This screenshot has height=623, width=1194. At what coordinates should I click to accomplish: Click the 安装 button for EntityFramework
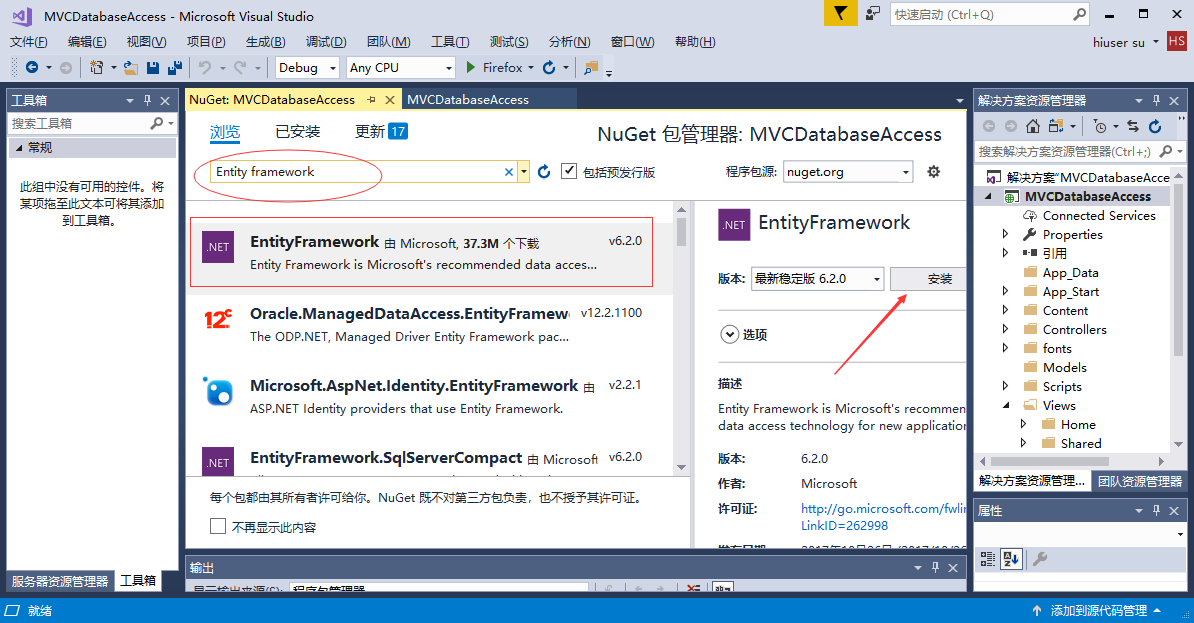click(x=938, y=279)
